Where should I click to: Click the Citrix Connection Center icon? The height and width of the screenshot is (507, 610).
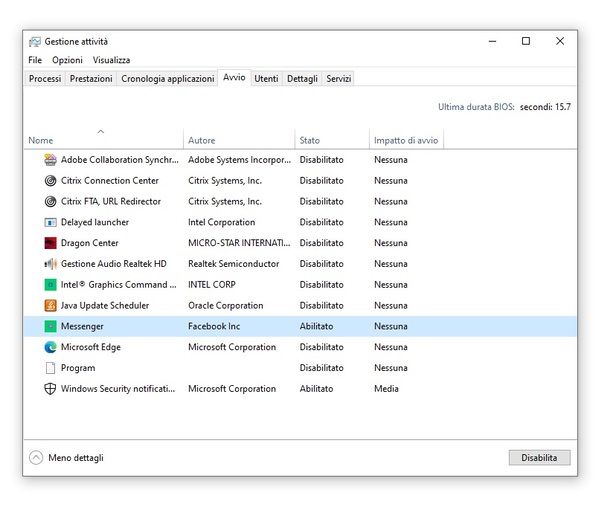tap(50, 181)
